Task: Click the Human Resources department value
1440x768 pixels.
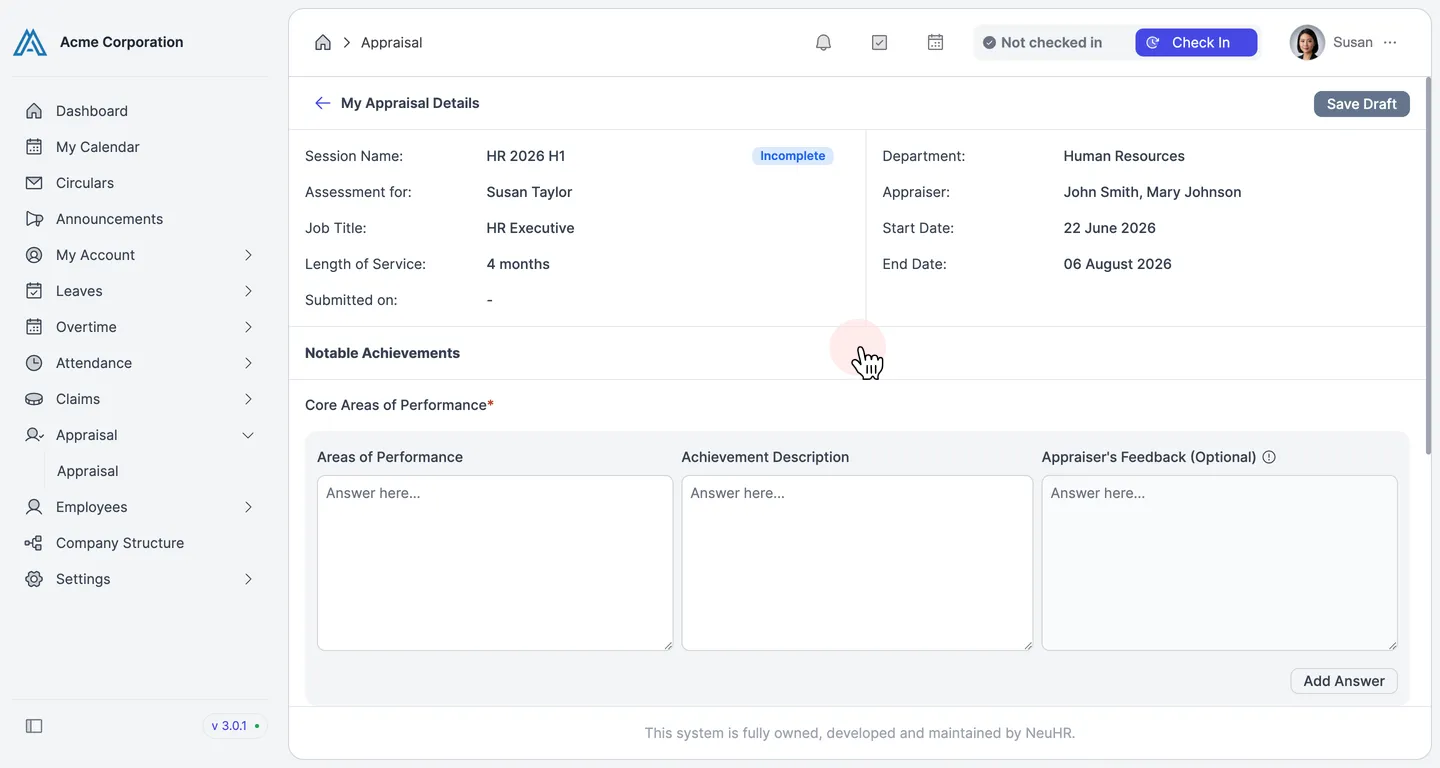Action: tap(1124, 156)
